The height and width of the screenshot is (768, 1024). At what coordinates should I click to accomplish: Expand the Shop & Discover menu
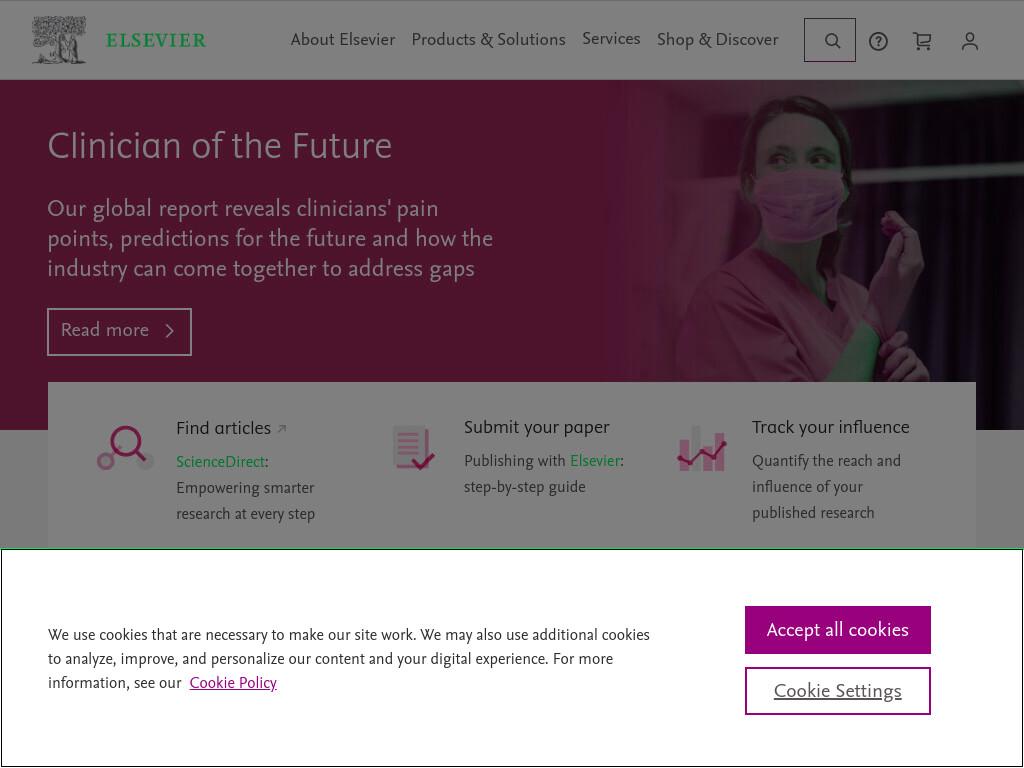pos(718,39)
